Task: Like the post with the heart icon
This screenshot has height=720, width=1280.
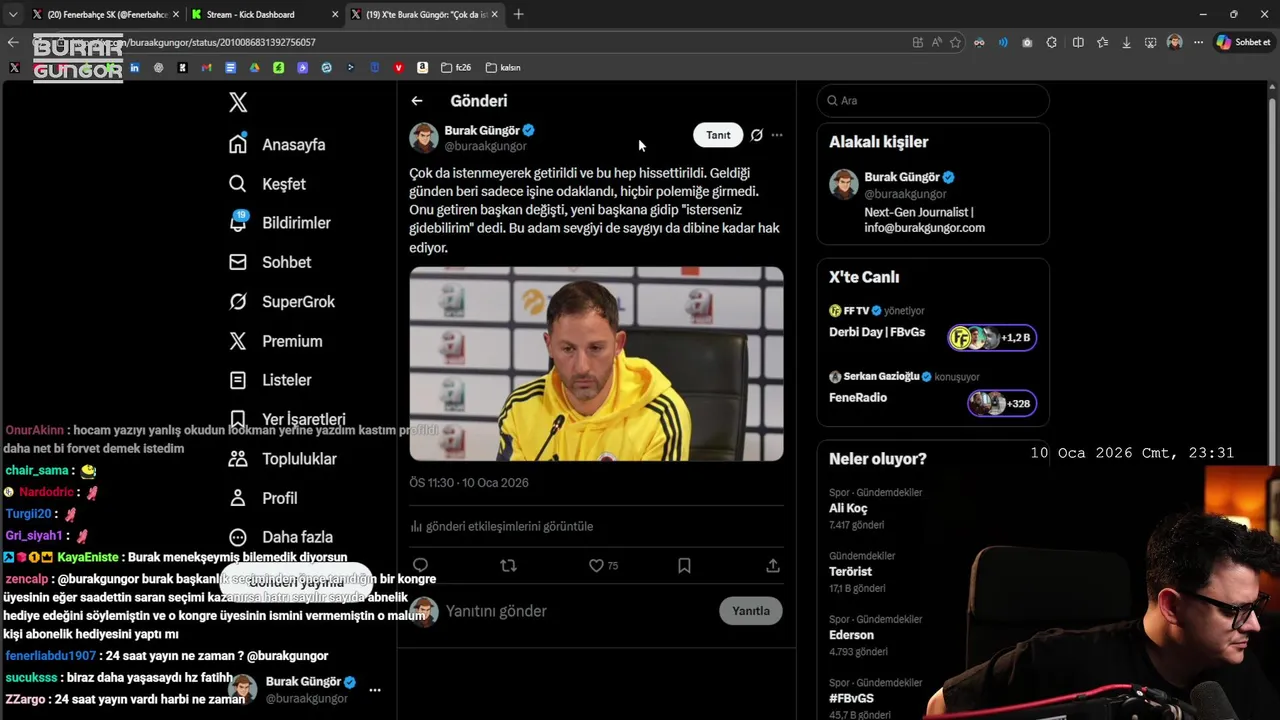Action: click(x=596, y=566)
